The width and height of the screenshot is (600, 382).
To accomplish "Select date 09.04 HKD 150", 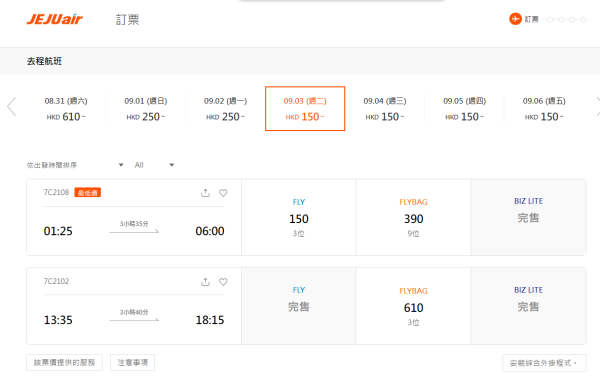I will (385, 109).
